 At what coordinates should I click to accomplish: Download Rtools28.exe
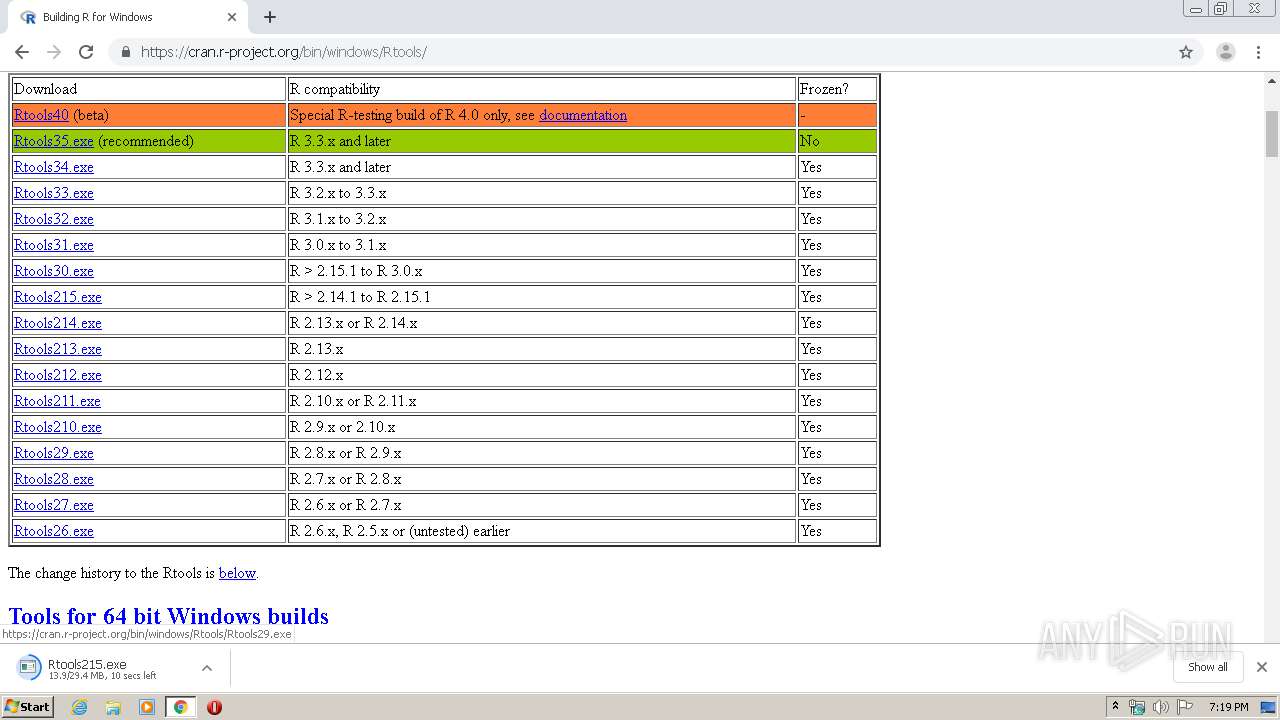pos(53,479)
